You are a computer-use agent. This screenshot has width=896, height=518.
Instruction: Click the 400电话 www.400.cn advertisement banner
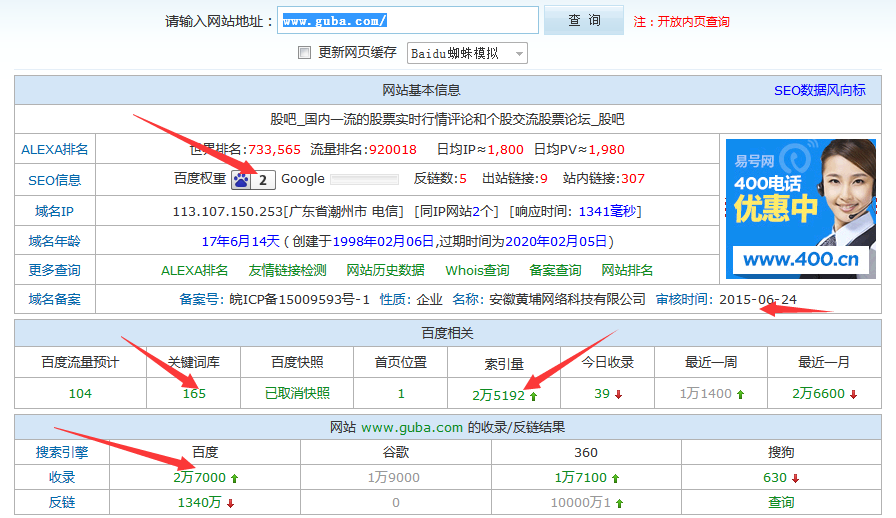coord(801,209)
